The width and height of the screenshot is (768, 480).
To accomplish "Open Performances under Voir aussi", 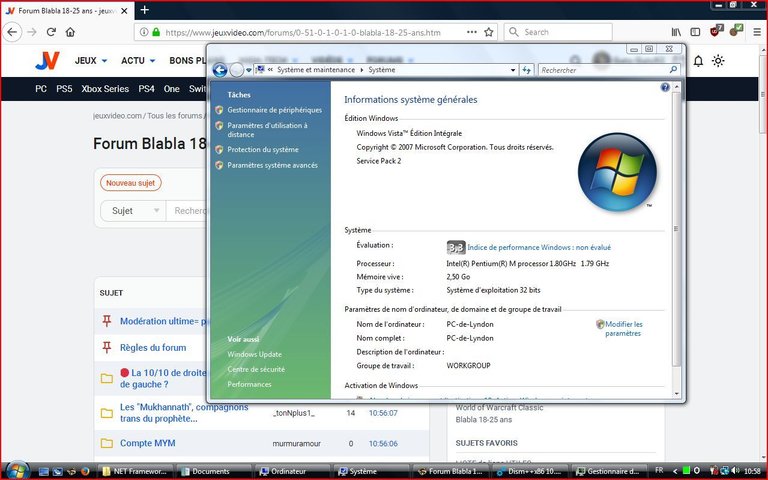I will [249, 384].
